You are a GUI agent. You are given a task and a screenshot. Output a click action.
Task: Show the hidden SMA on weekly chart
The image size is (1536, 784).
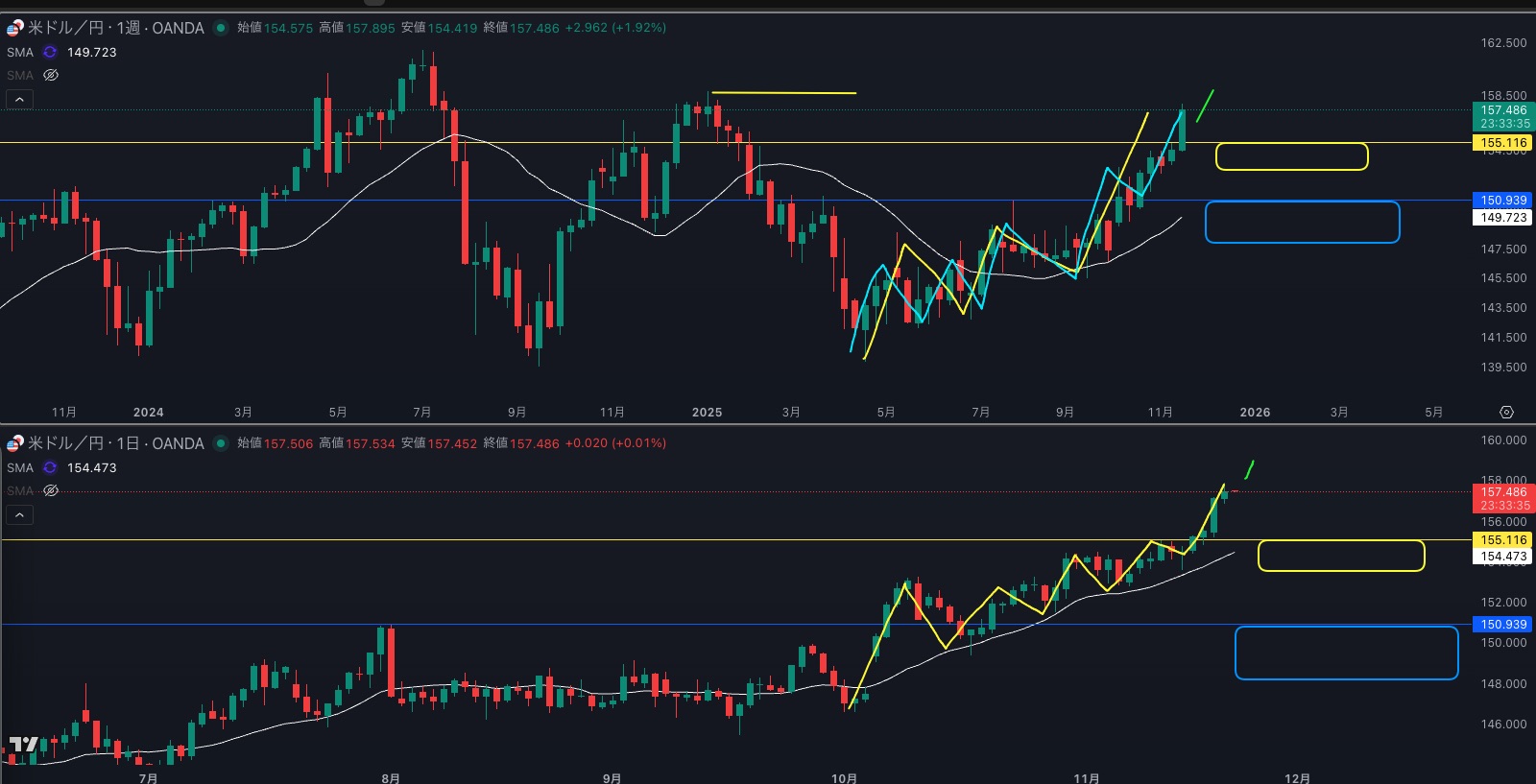(51, 75)
